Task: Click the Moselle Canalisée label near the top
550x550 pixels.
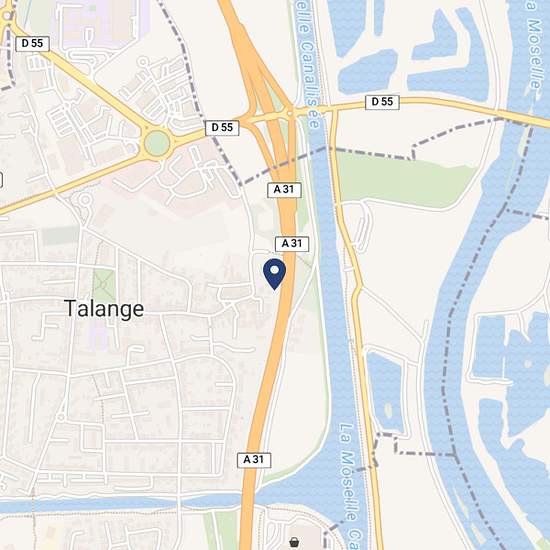Action: click(309, 65)
